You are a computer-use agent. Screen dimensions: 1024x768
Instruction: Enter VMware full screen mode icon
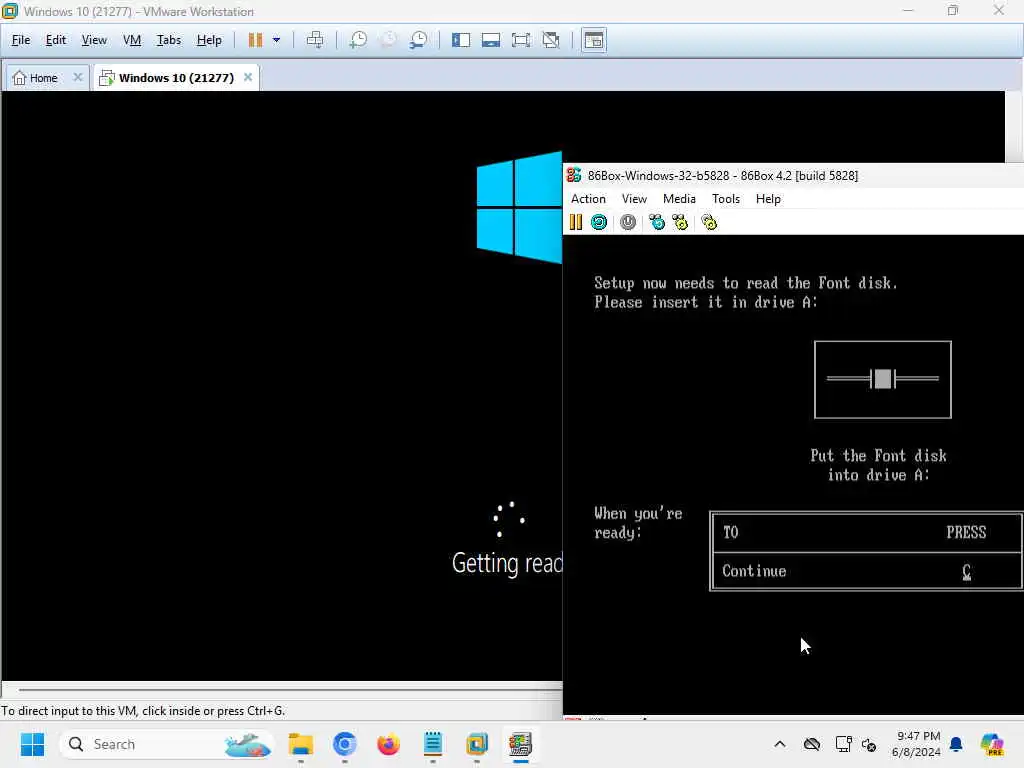coord(520,40)
